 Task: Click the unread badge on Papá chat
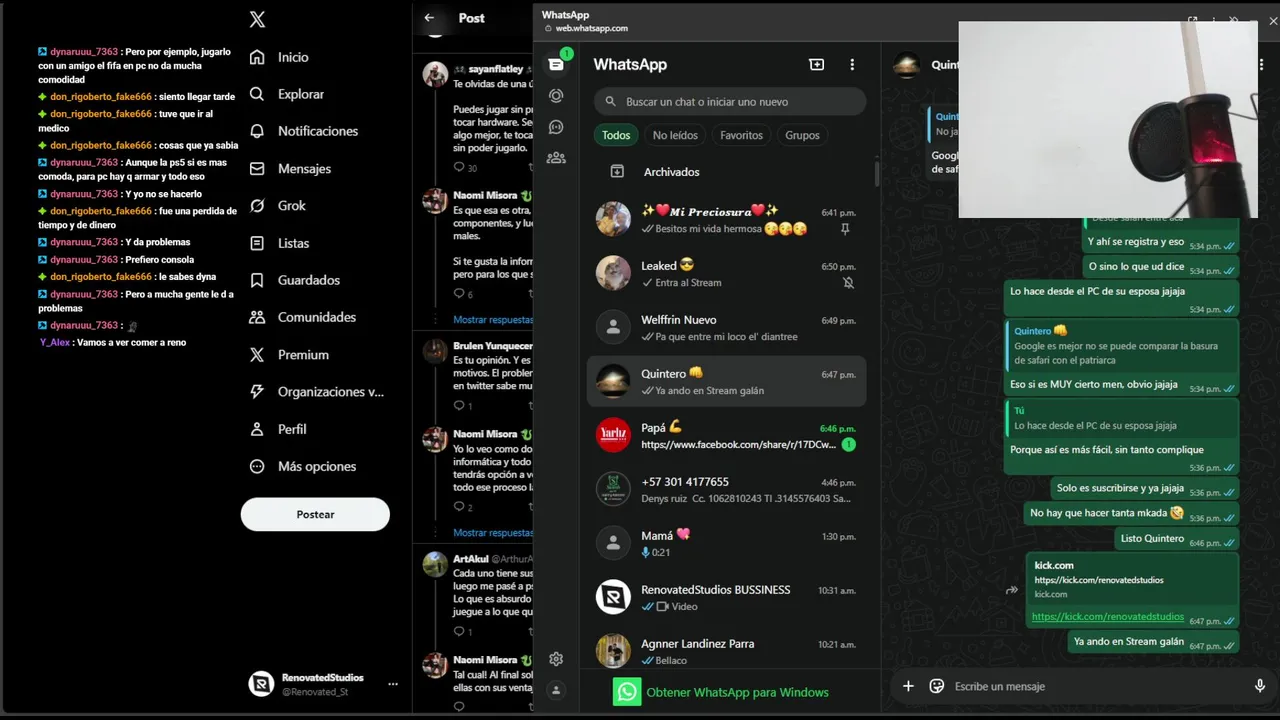pyautogui.click(x=848, y=444)
